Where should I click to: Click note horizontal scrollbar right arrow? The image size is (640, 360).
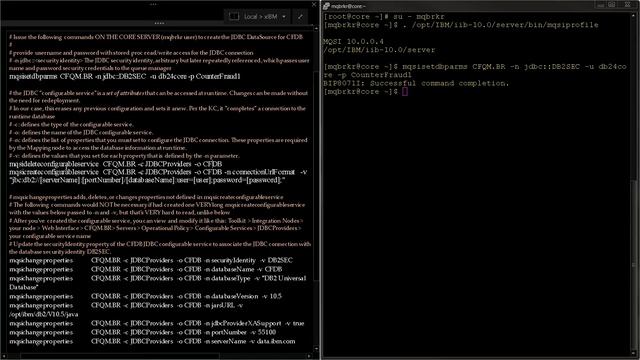pos(309,356)
